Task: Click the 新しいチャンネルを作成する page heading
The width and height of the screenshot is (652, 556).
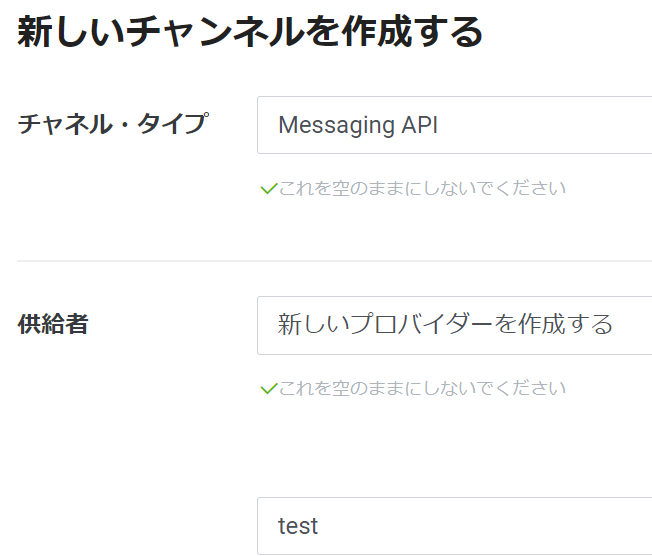Action: (250, 32)
